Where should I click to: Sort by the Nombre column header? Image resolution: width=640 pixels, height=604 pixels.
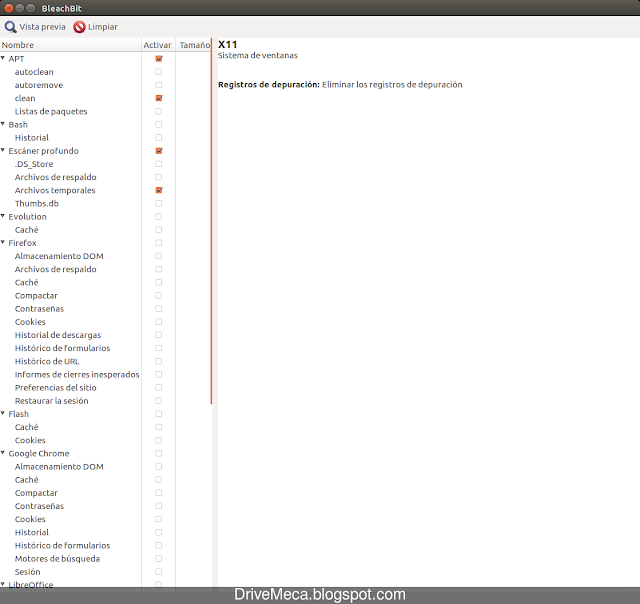[71, 45]
